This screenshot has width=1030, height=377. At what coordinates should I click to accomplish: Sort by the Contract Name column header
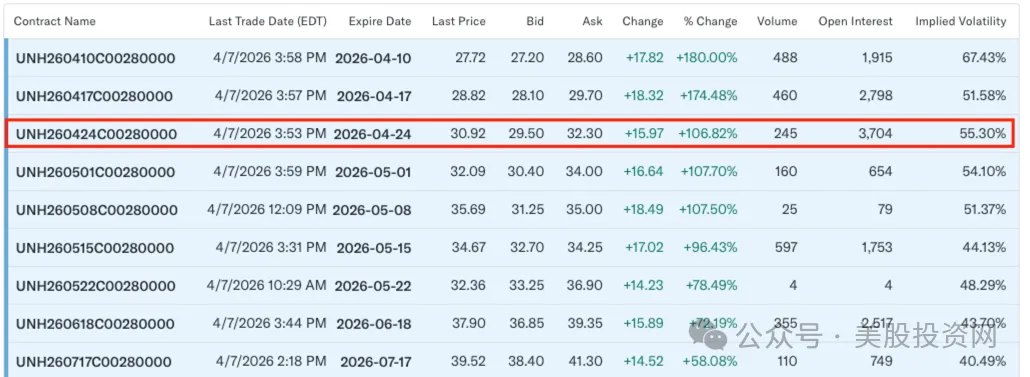[x=55, y=21]
